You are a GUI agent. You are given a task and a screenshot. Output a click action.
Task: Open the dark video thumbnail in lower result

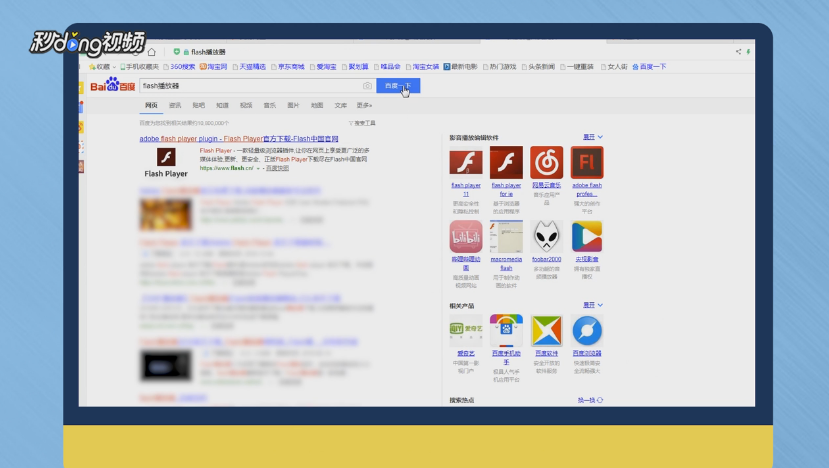click(x=166, y=365)
